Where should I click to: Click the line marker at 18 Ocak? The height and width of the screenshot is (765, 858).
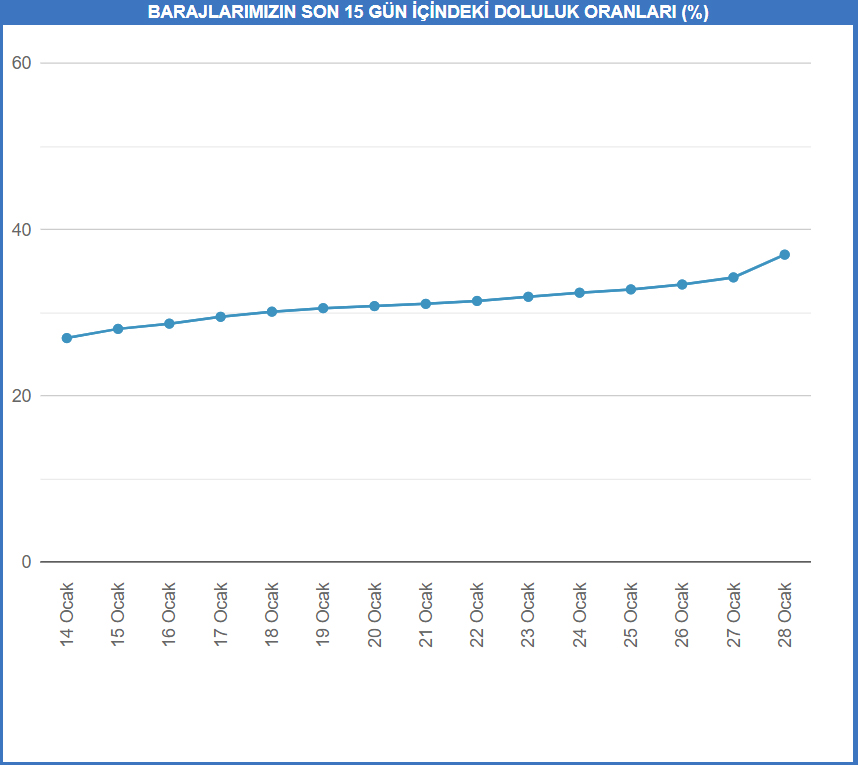(x=272, y=312)
